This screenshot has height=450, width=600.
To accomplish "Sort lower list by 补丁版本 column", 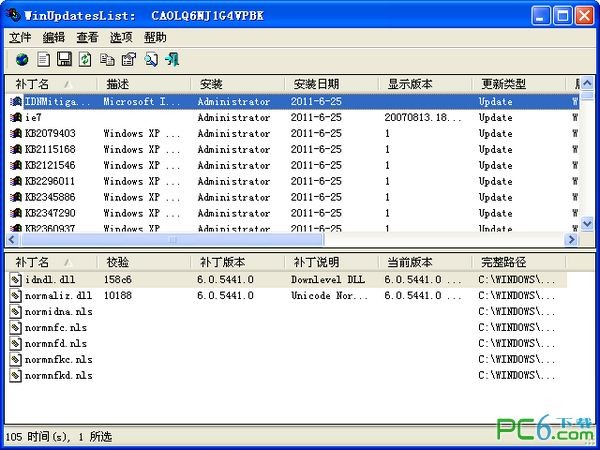I will tap(237, 262).
